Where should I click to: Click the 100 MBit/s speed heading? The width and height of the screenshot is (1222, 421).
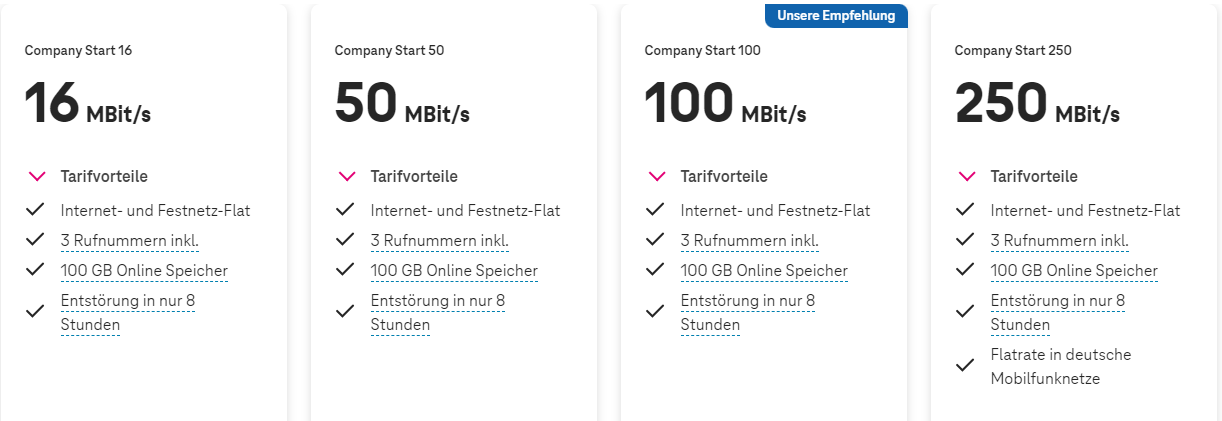point(725,103)
